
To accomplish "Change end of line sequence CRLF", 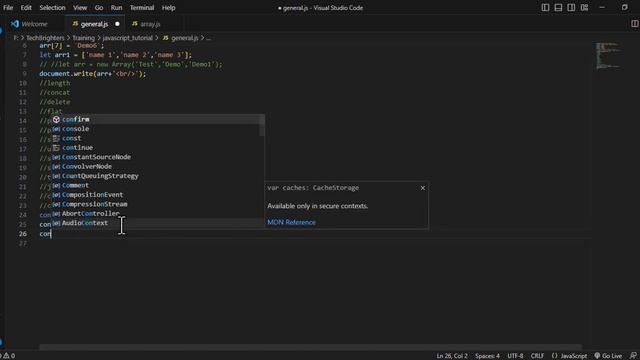I will click(x=537, y=356).
